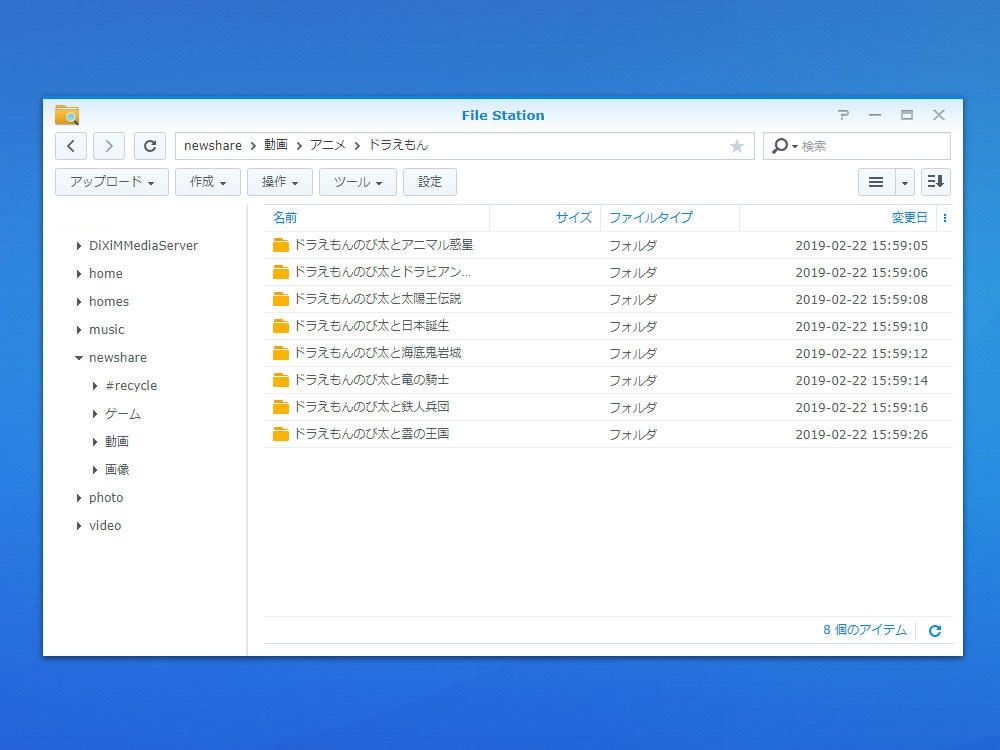Open the アップロード dropdown
The width and height of the screenshot is (1000, 750).
tap(110, 182)
